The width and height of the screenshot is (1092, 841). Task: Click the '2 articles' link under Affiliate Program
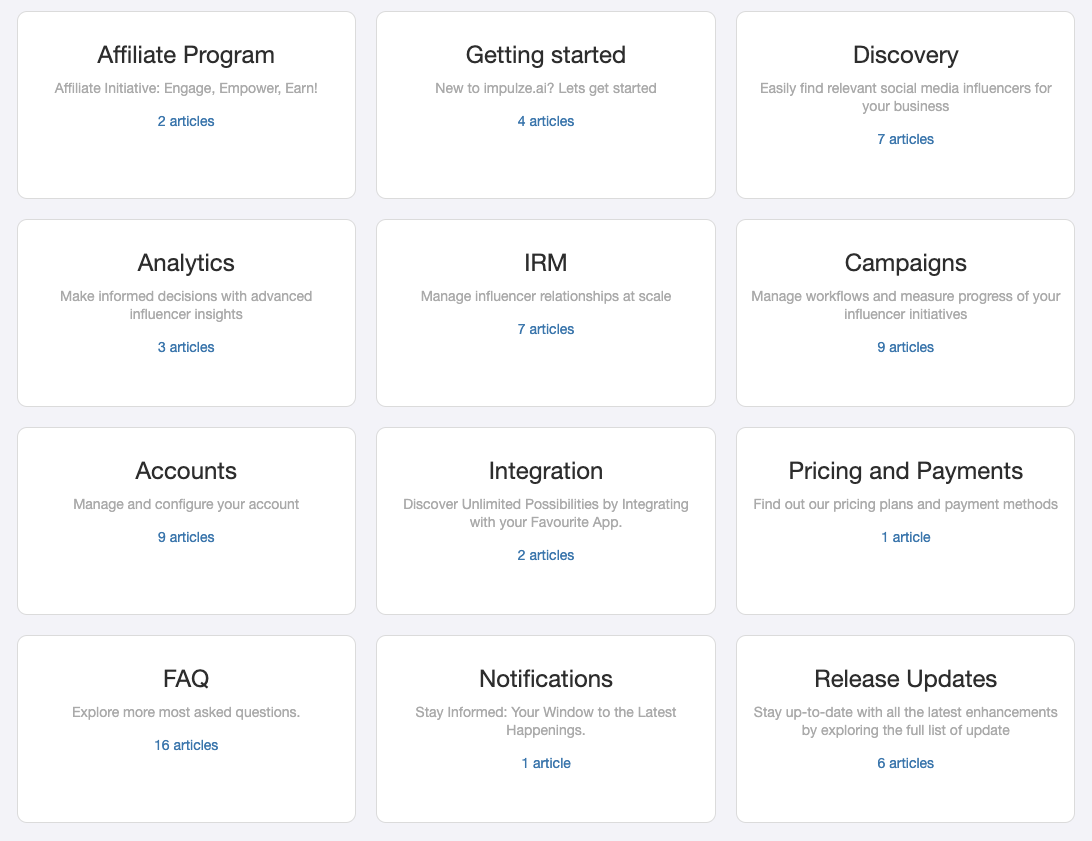185,121
